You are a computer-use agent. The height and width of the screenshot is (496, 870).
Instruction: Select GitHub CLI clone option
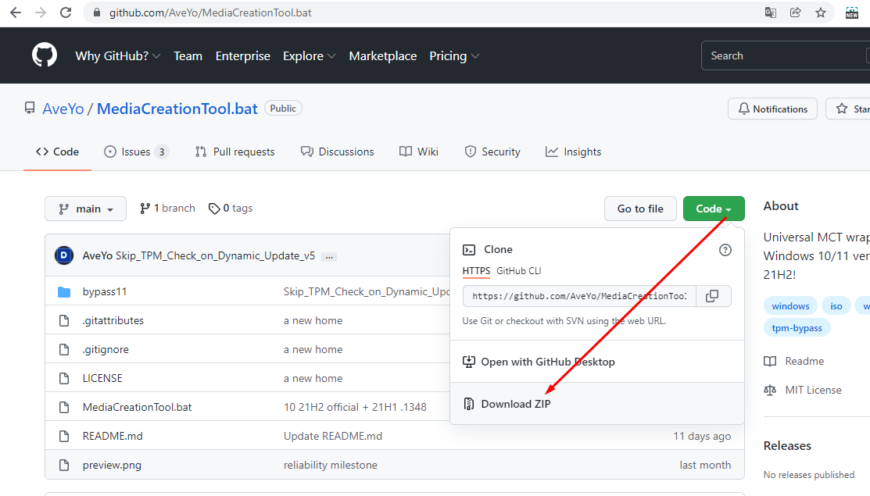point(518,271)
